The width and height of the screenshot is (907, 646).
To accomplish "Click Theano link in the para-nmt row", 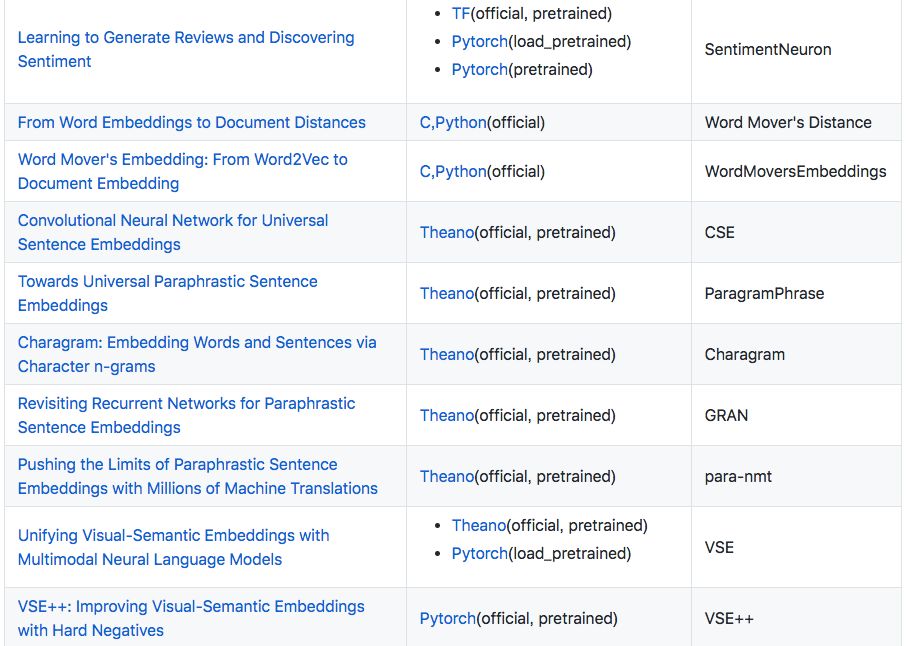I will coord(447,477).
